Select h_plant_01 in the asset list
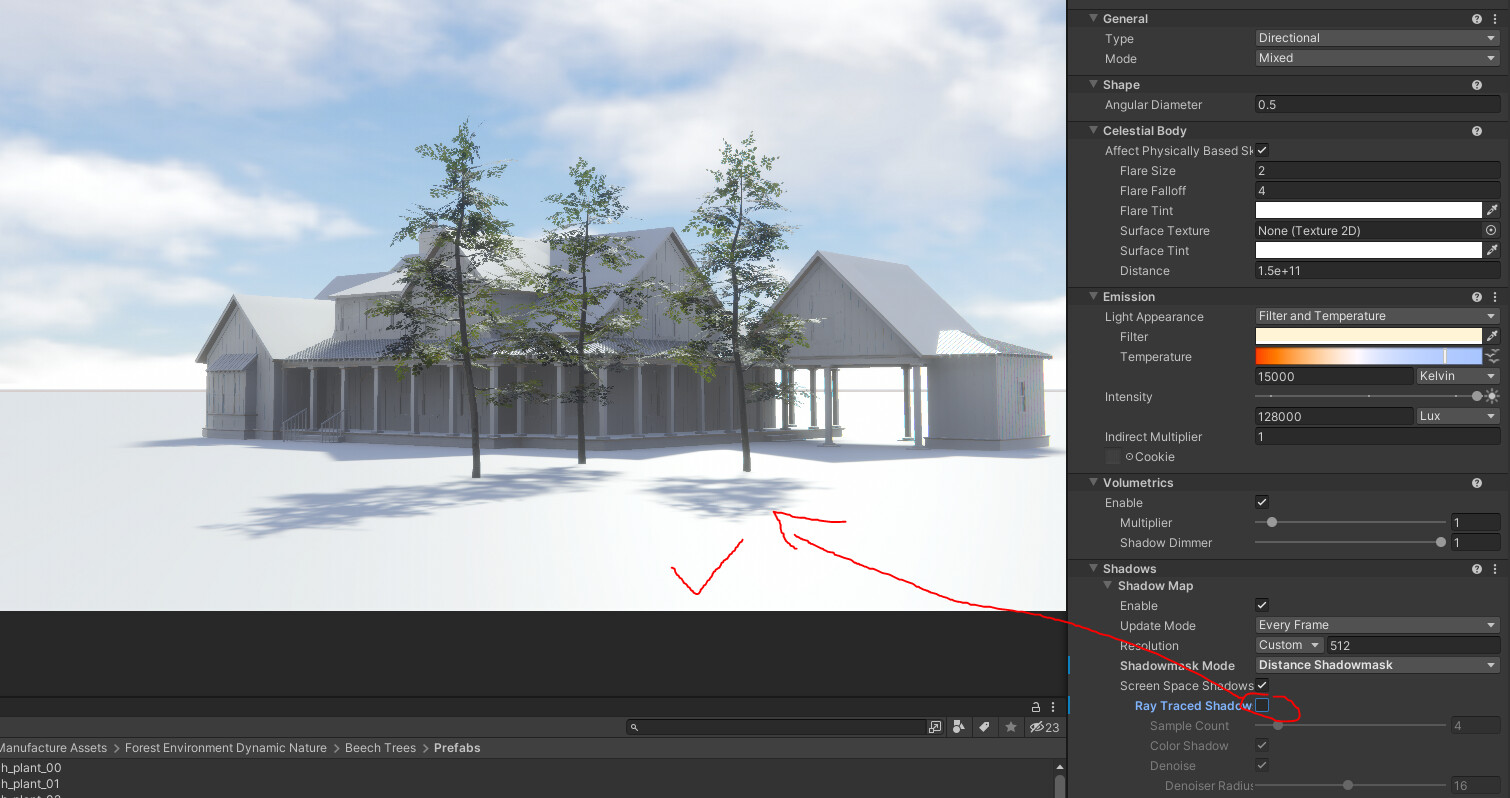Image resolution: width=1510 pixels, height=798 pixels. point(31,784)
